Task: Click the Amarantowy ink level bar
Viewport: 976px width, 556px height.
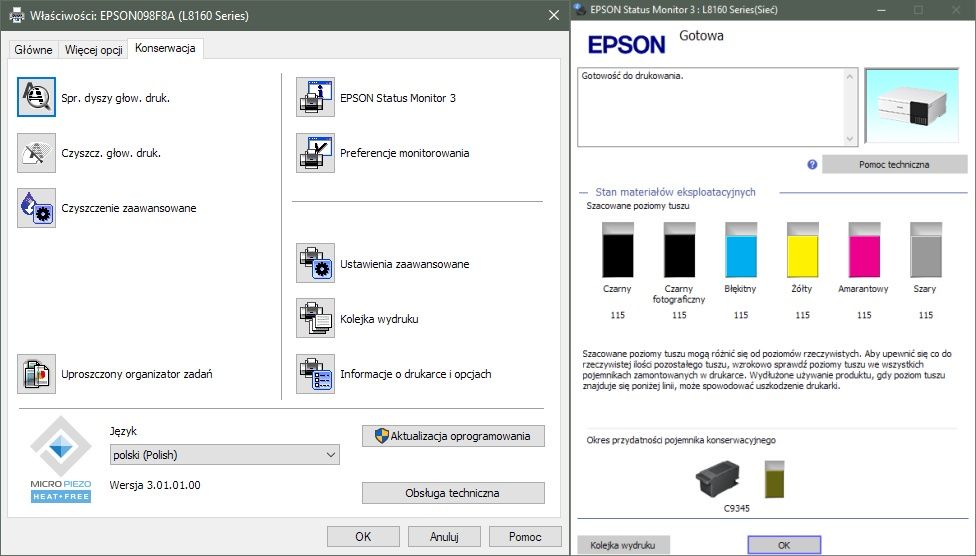Action: tap(864, 250)
